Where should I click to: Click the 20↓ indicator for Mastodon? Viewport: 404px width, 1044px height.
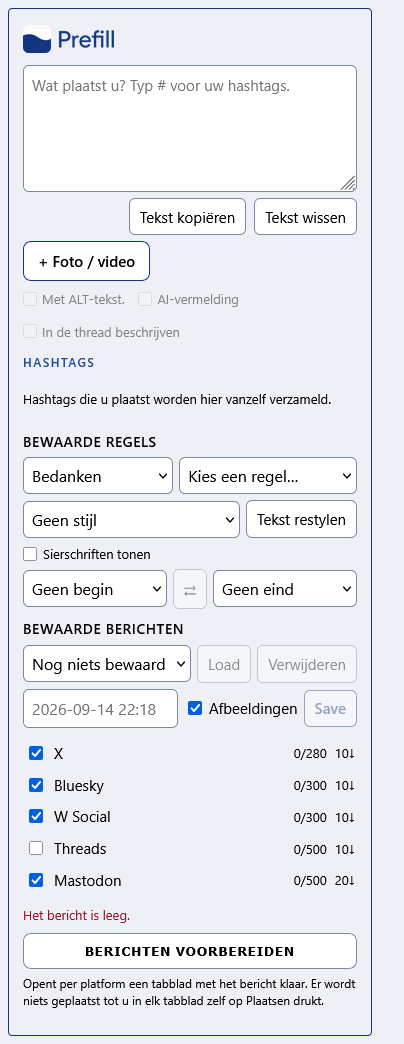345,881
